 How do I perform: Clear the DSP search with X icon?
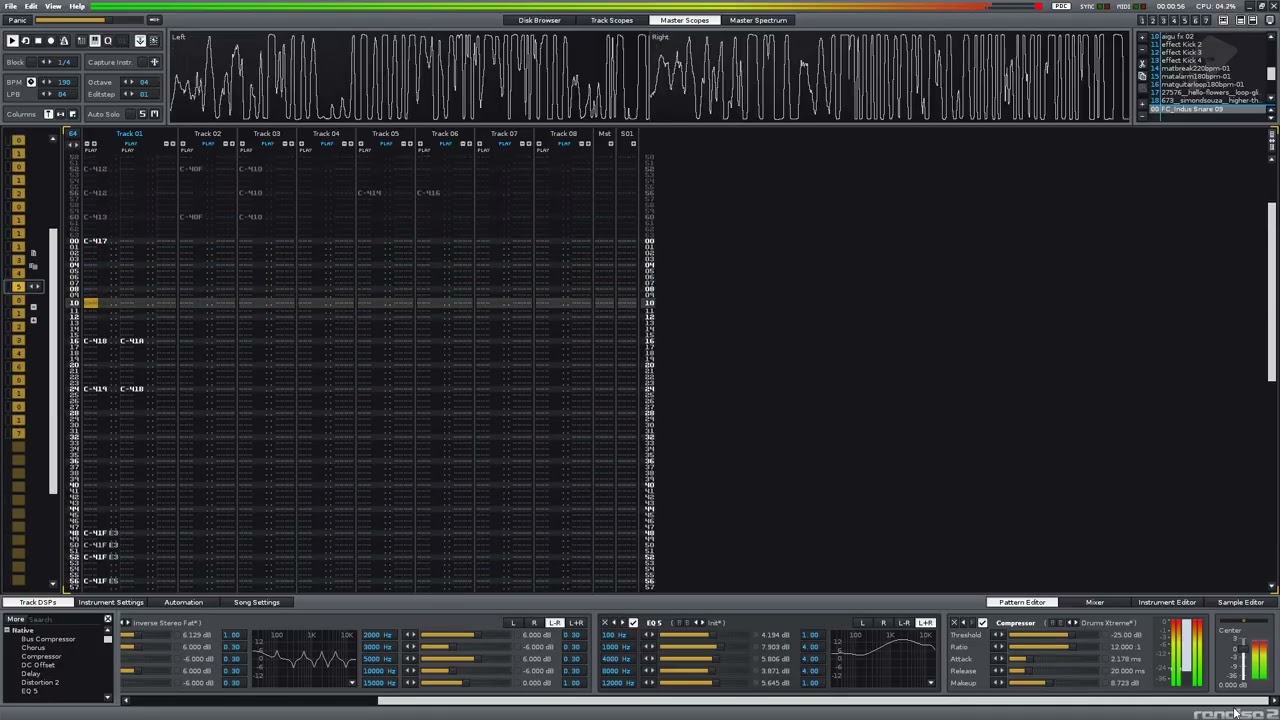(x=108, y=619)
